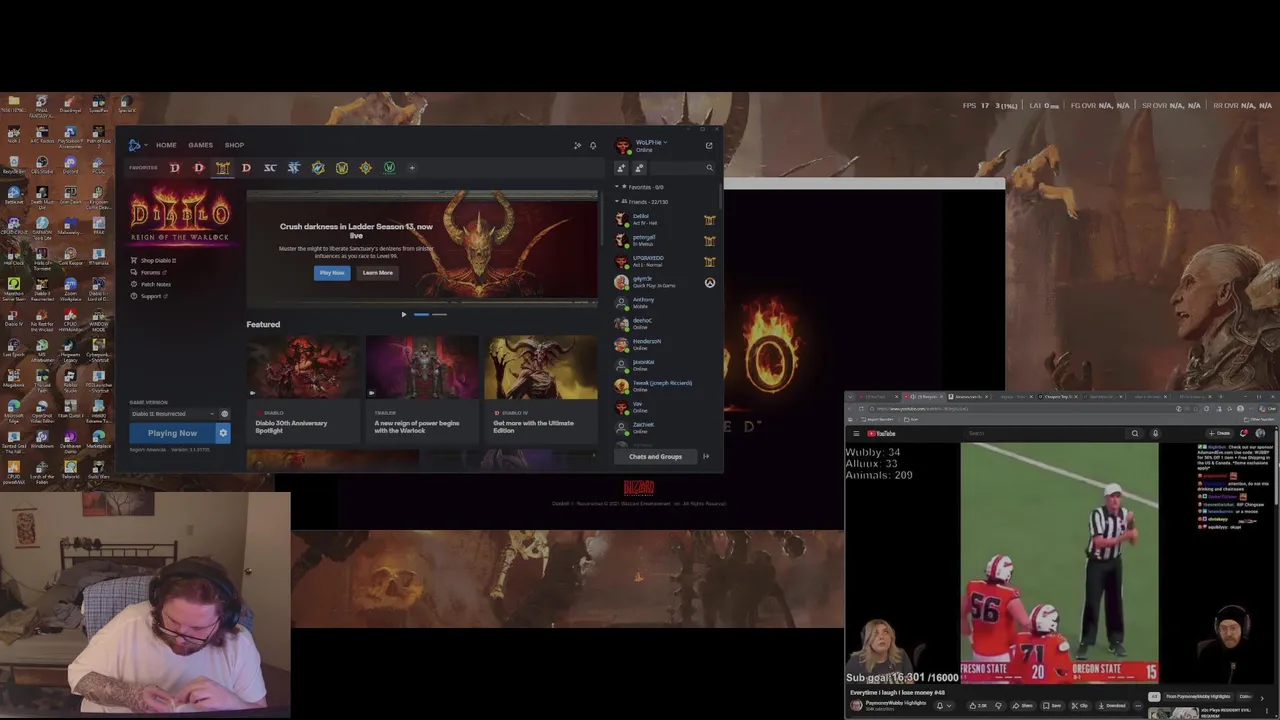Select the first Diablo icon in favorites

pos(175,168)
